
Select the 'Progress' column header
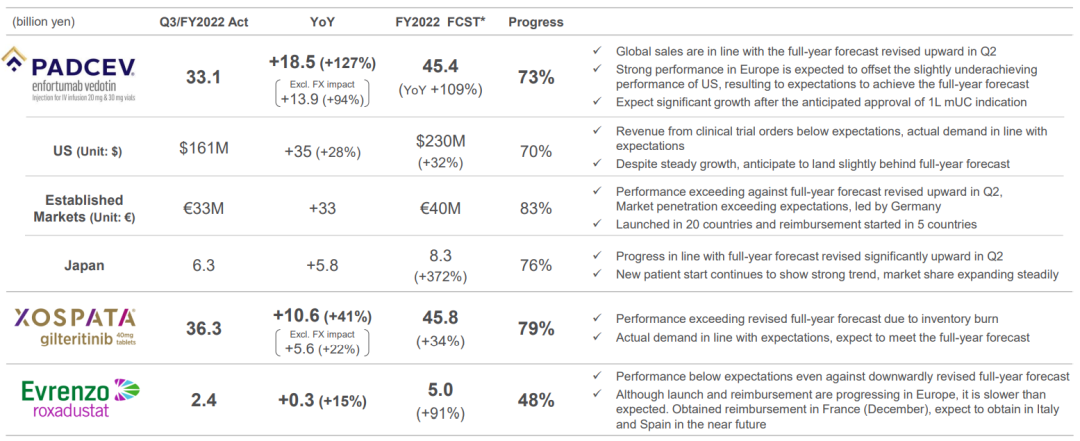536,21
